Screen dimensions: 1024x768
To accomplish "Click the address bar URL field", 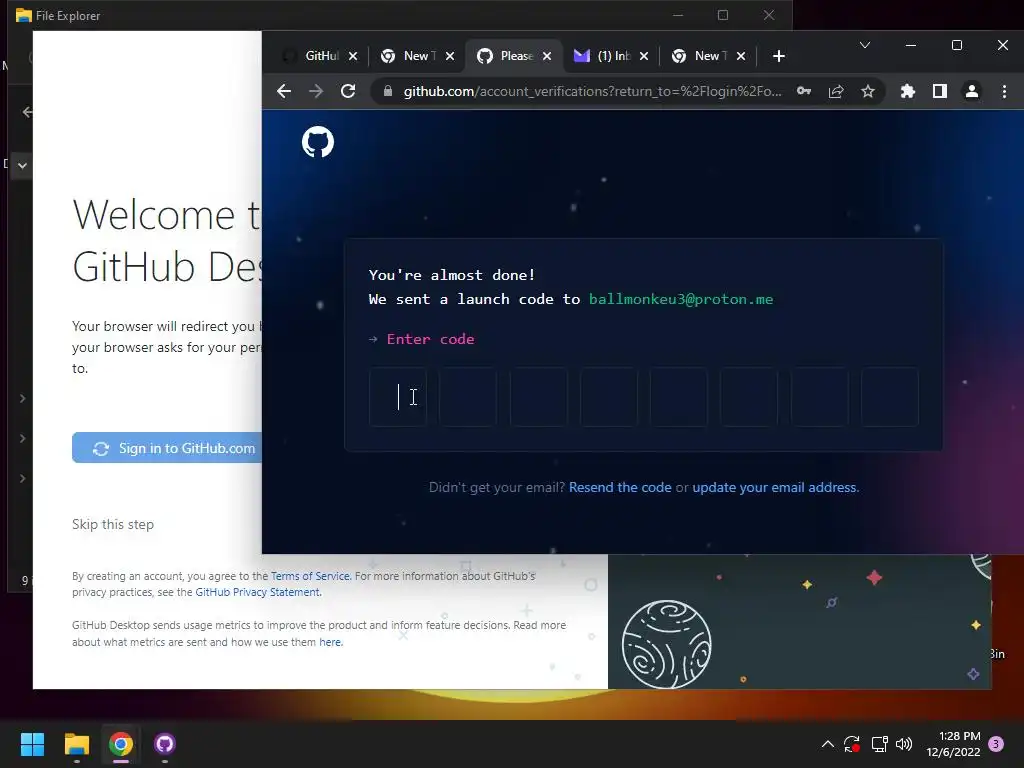I will (592, 91).
